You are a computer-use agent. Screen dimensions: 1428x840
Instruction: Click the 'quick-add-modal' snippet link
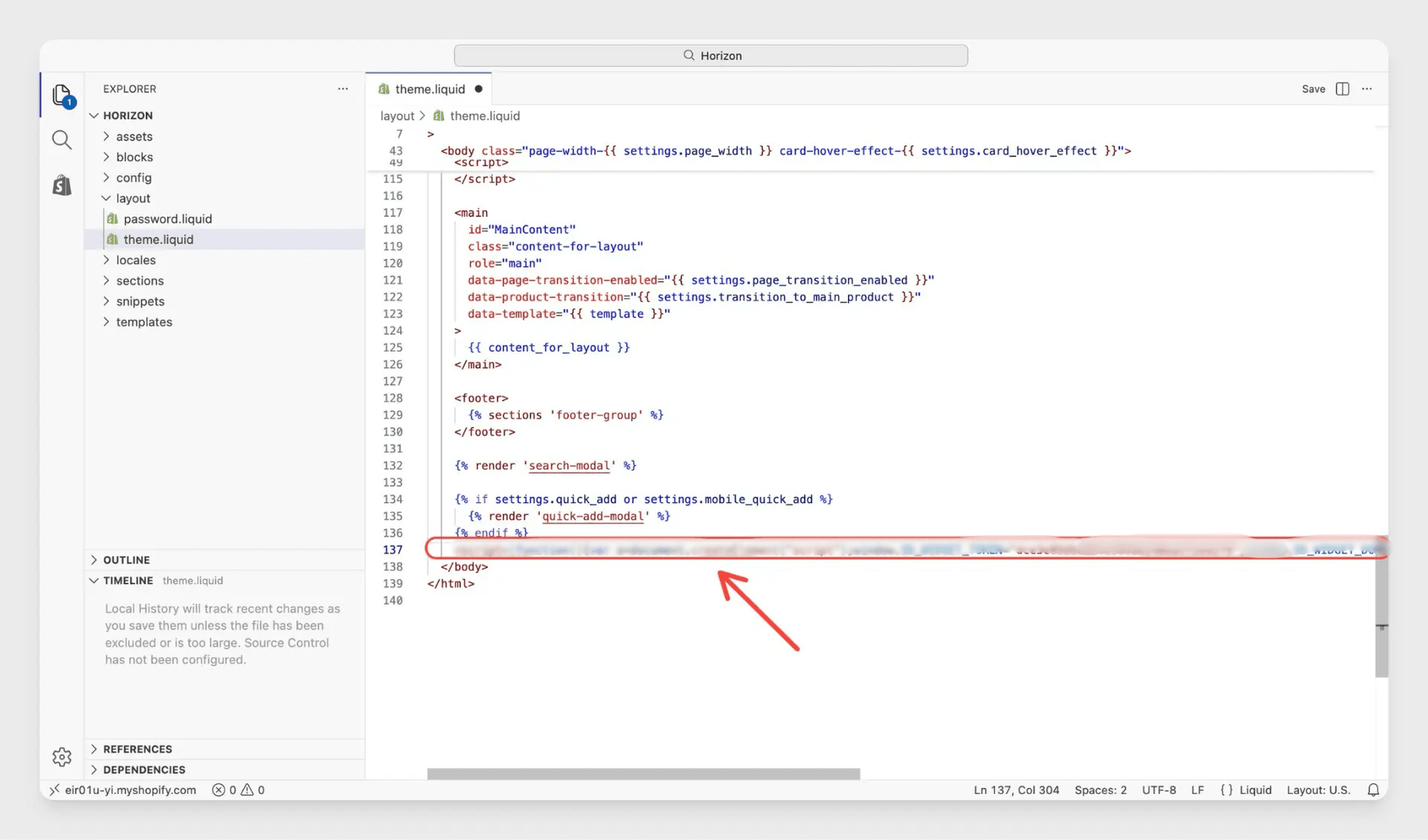[593, 517]
